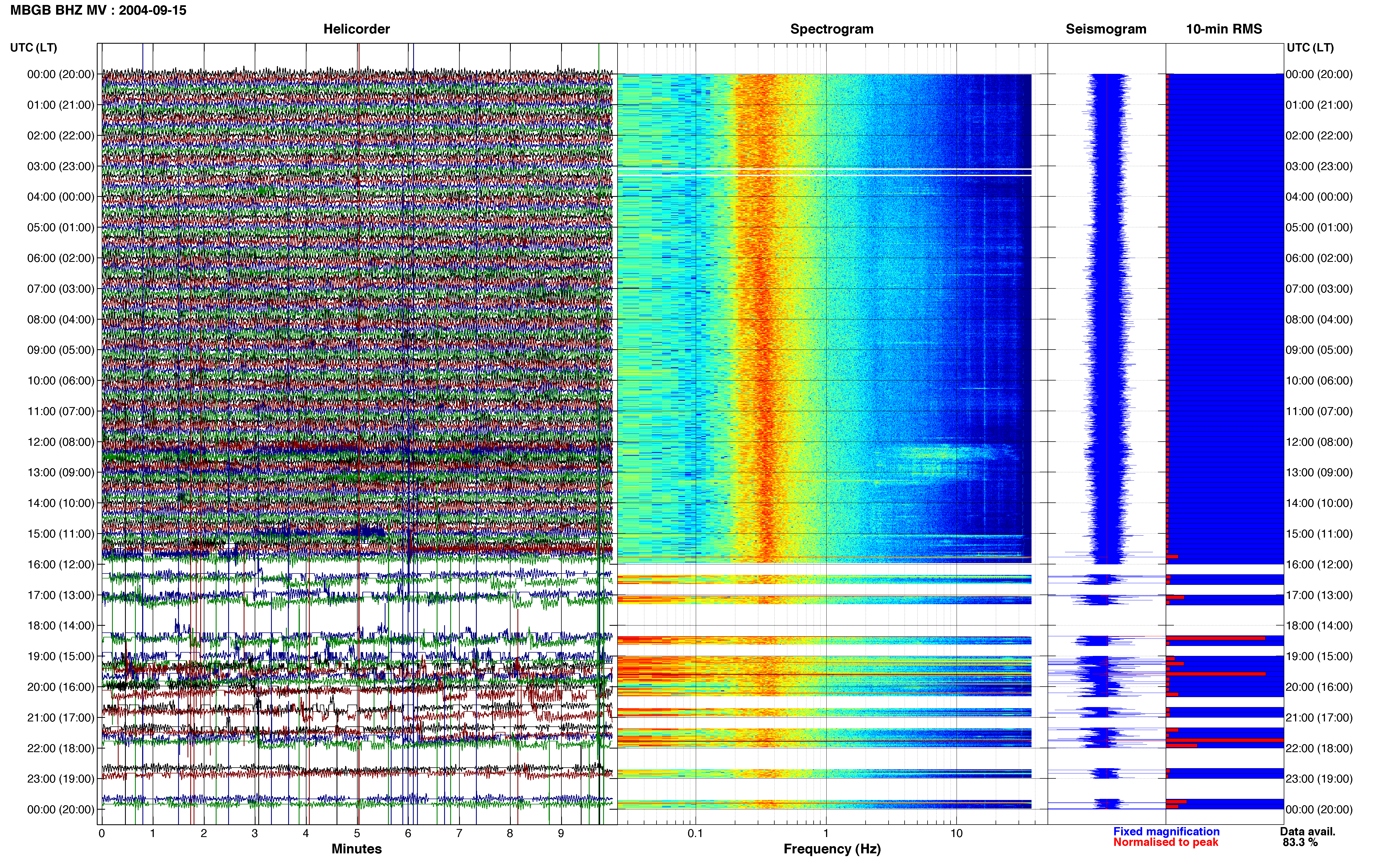The image size is (1388, 868).
Task: Click the minute tick label 9
Action: click(561, 833)
